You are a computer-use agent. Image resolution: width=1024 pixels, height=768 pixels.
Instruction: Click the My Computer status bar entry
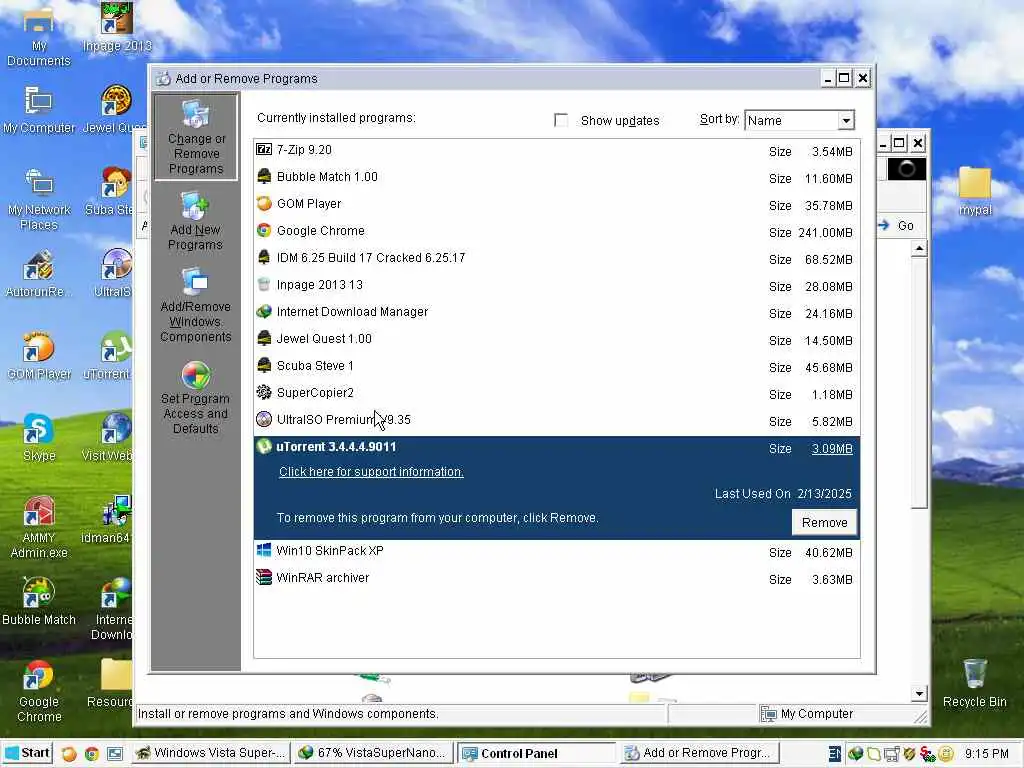[x=807, y=714]
